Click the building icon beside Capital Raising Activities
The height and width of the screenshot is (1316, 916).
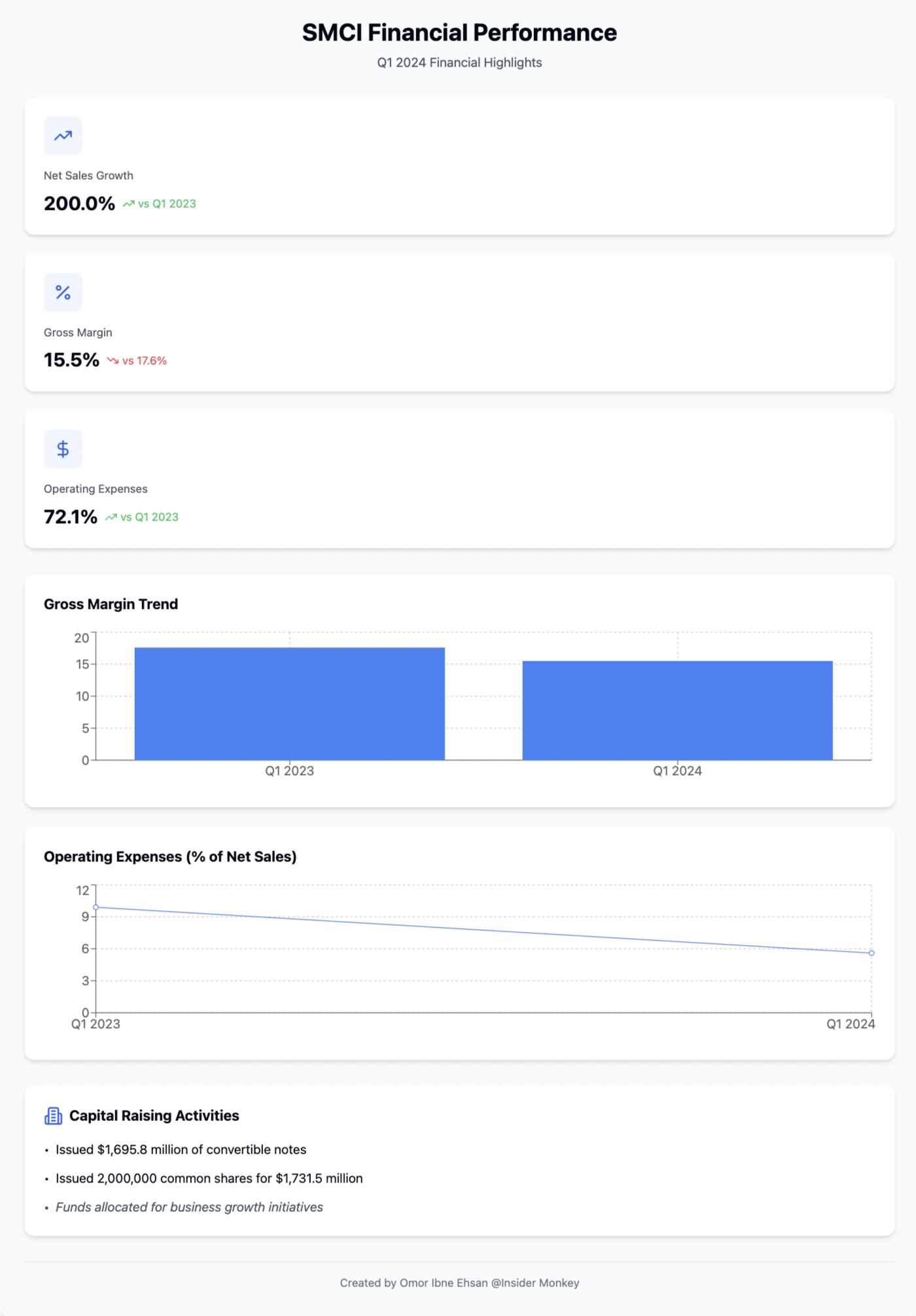(x=53, y=1116)
